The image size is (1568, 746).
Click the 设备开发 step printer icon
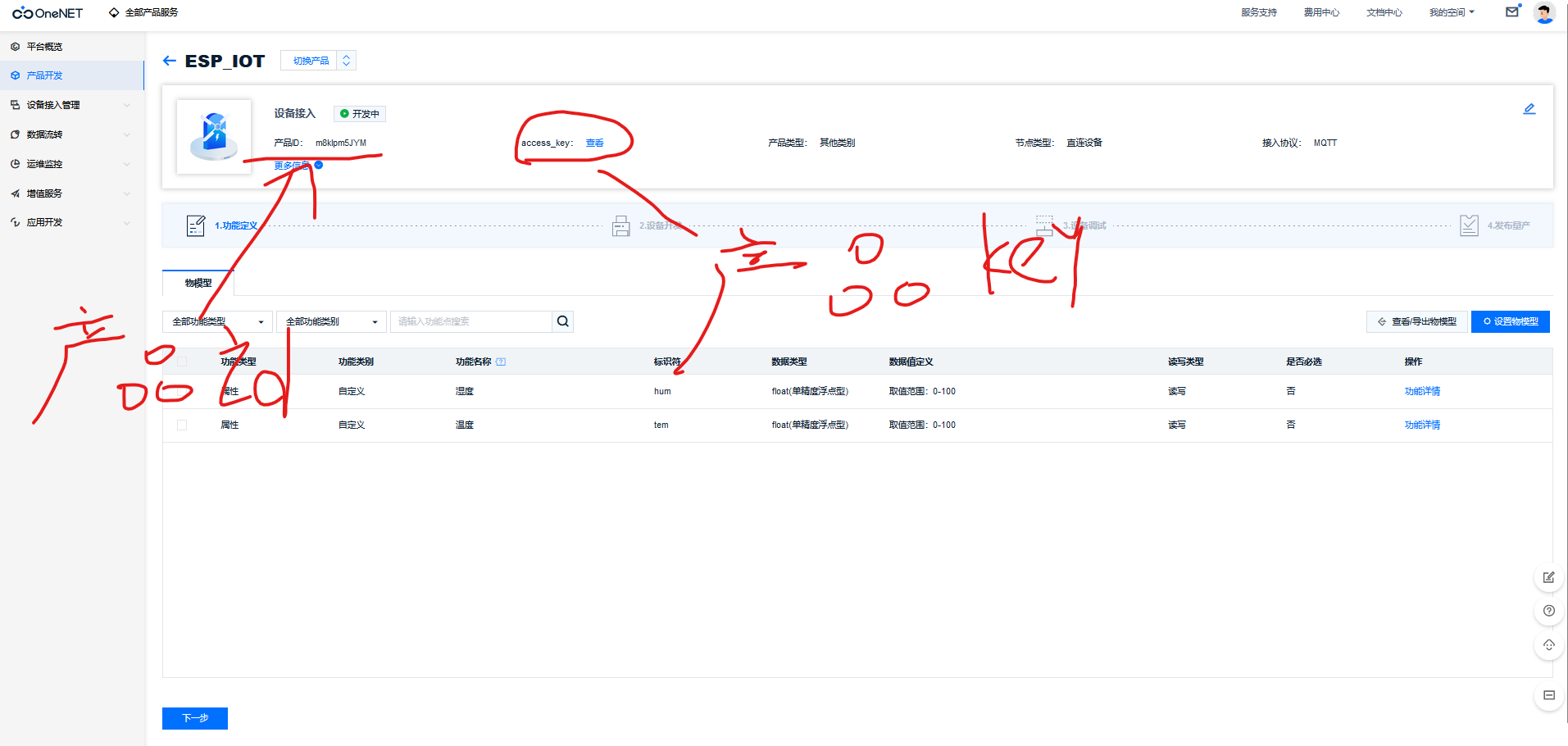(621, 225)
